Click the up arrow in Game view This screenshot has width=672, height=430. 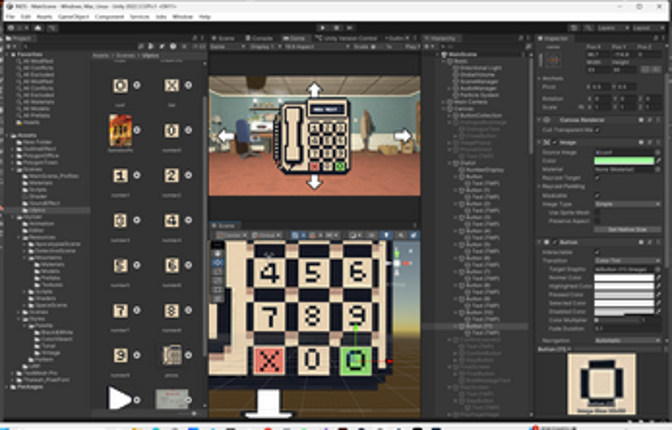[313, 88]
